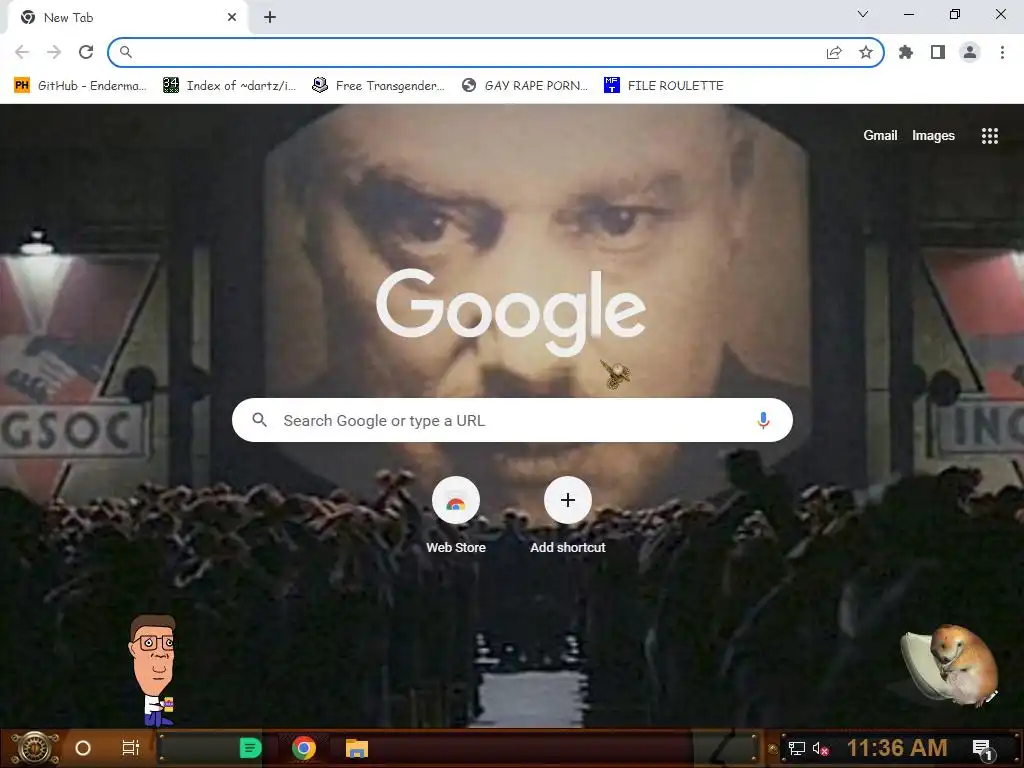Open Task View on the taskbar
Viewport: 1024px width, 768px height.
(131, 748)
